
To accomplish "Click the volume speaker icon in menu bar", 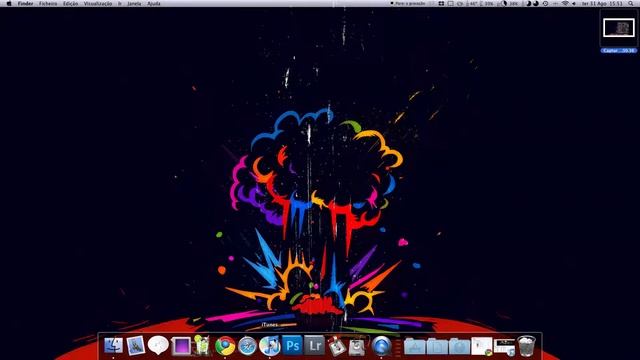I will (574, 3).
